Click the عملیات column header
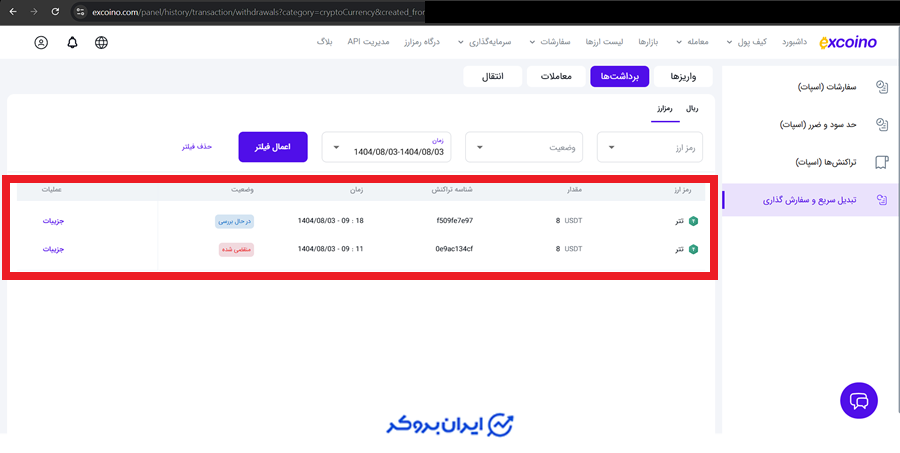Screen dimensions: 900x453 click(52, 190)
